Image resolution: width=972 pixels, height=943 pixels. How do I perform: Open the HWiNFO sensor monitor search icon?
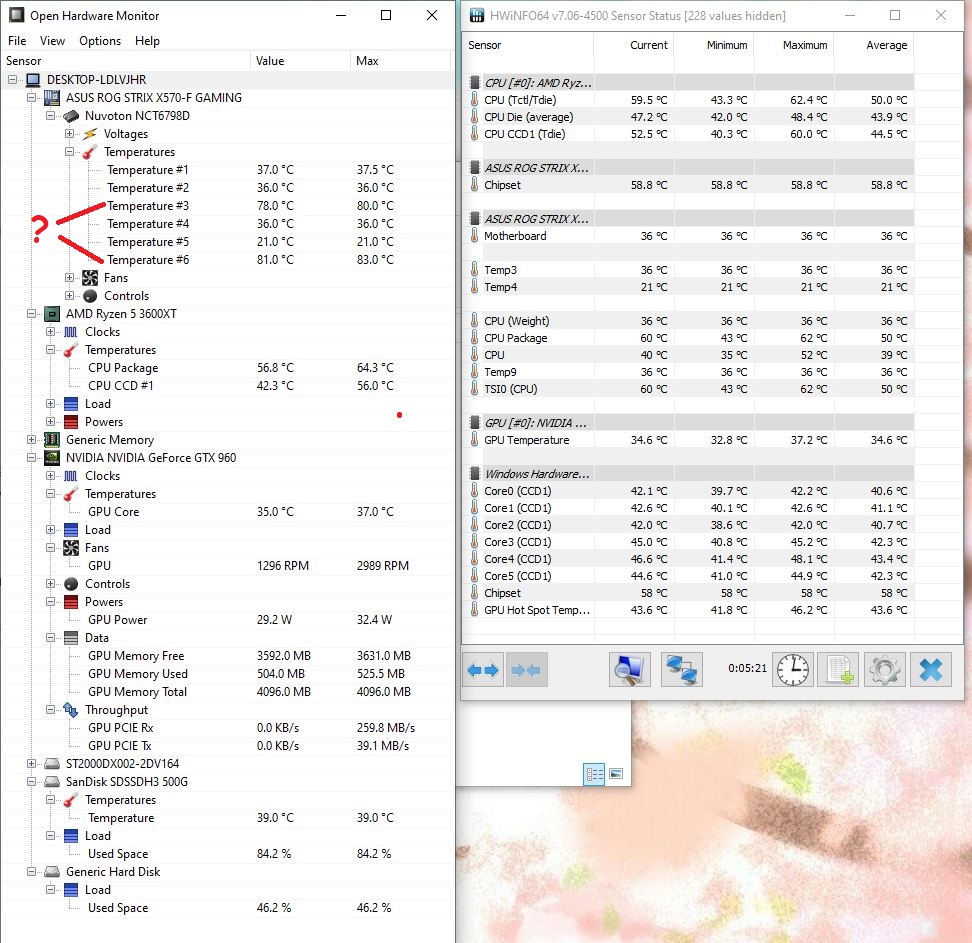coord(630,670)
